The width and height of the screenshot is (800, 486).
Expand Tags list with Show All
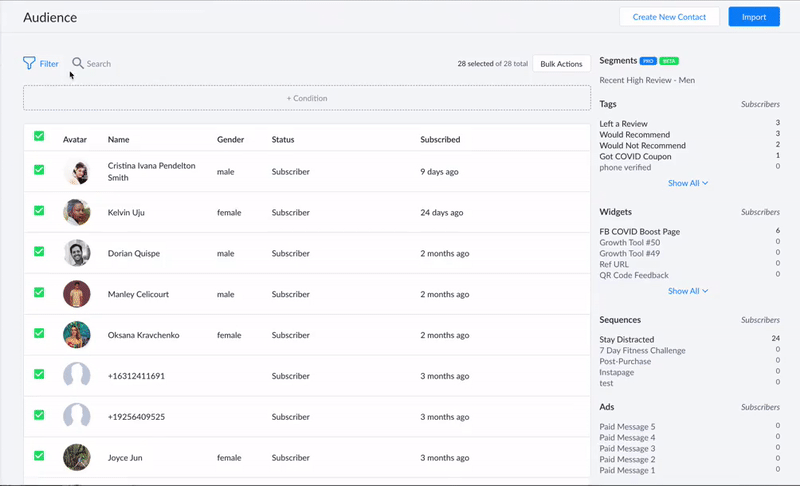(x=688, y=183)
